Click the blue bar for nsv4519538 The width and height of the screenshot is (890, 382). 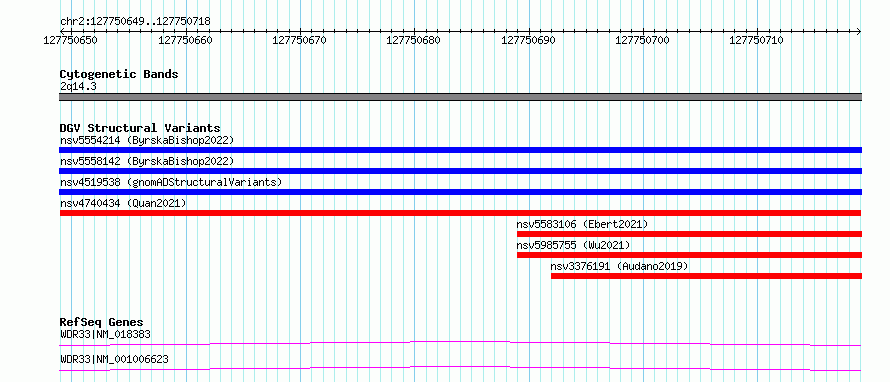pos(460,192)
